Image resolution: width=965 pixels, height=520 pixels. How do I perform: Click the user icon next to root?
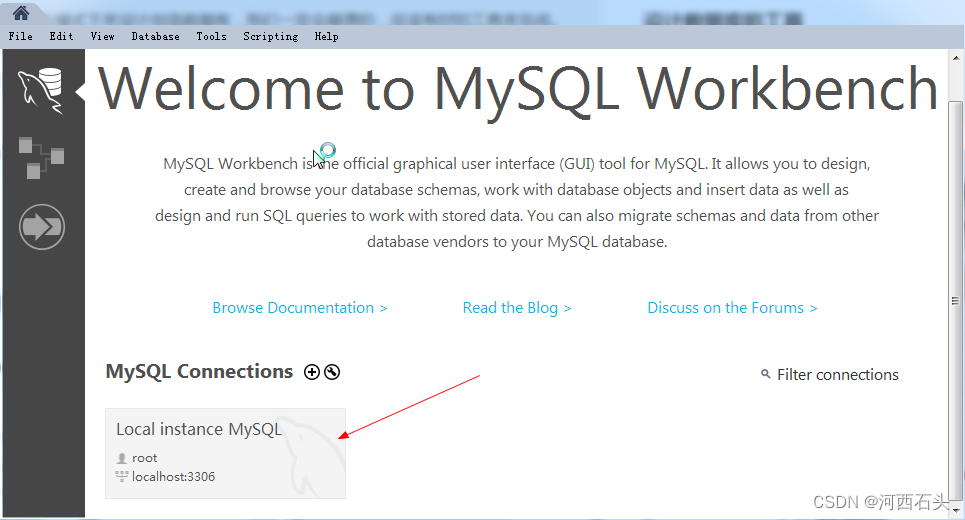point(122,458)
